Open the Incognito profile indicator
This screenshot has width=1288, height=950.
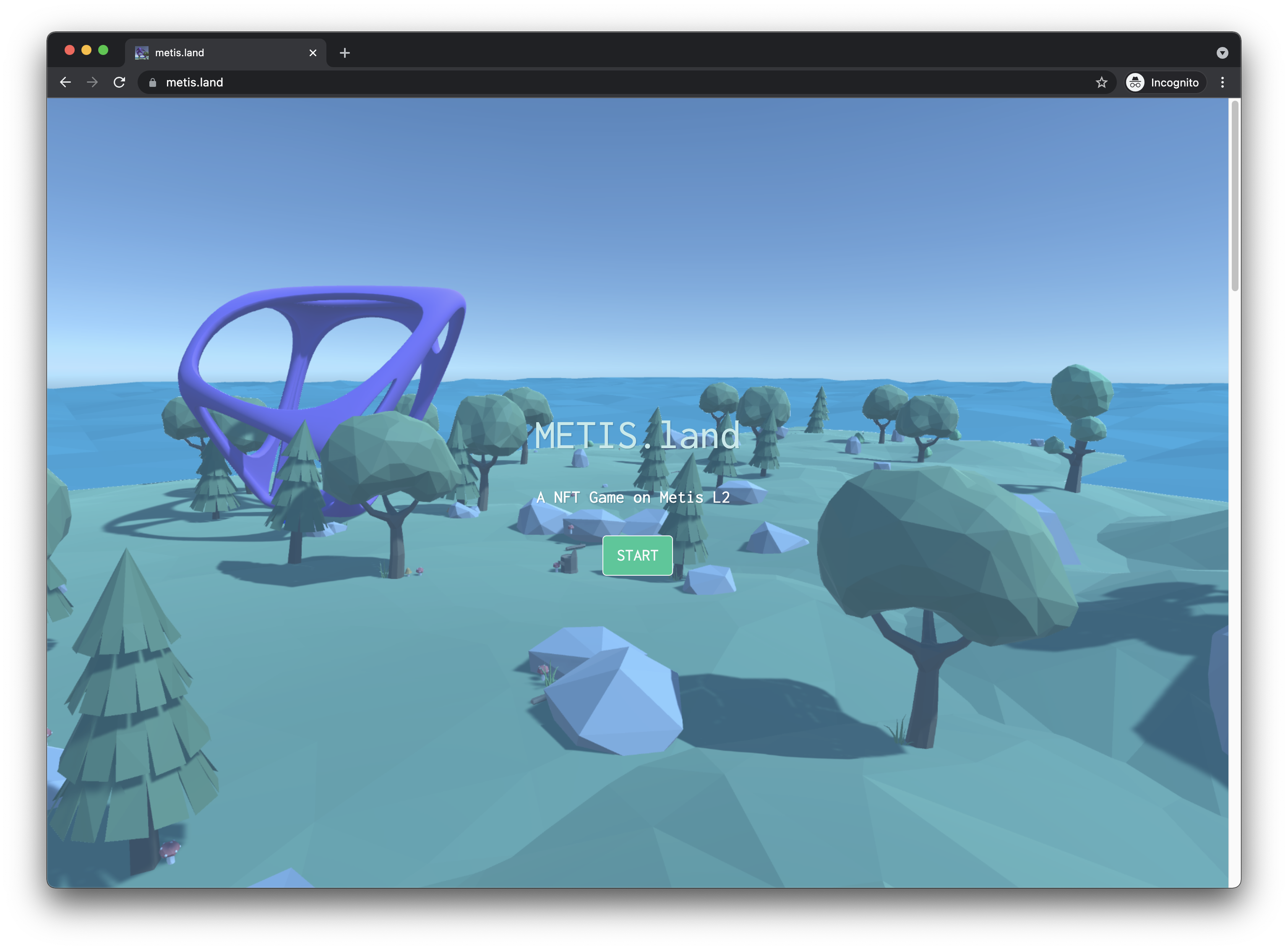pos(1165,82)
